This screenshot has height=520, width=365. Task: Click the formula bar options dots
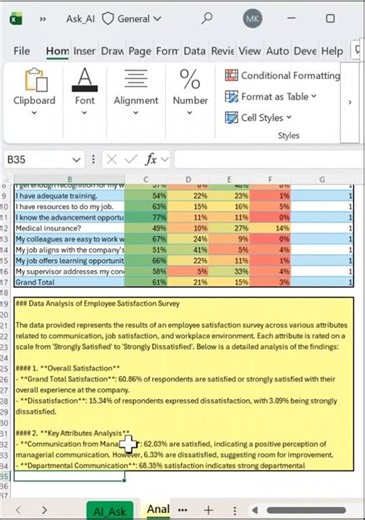pos(93,159)
